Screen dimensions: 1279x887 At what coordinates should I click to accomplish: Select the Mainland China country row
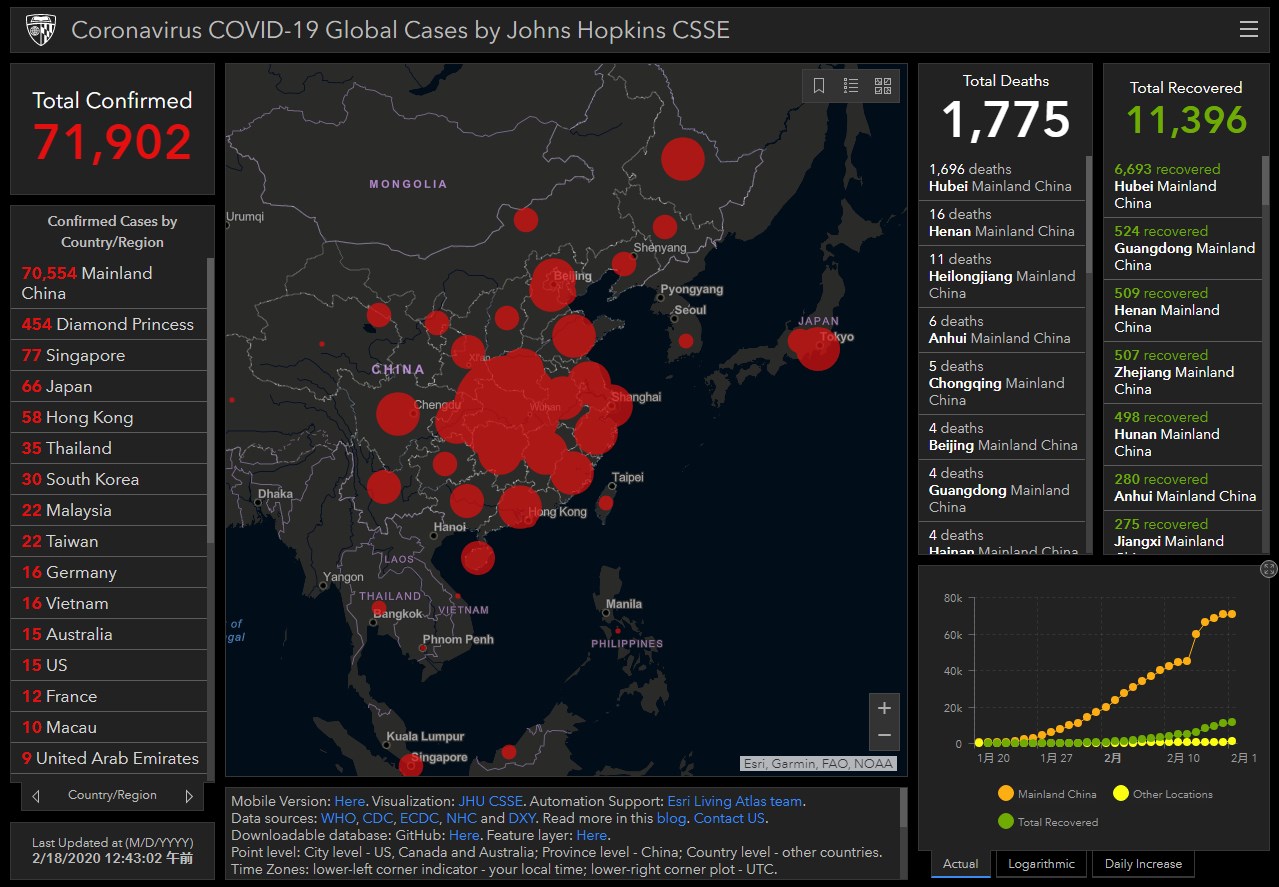(x=109, y=283)
